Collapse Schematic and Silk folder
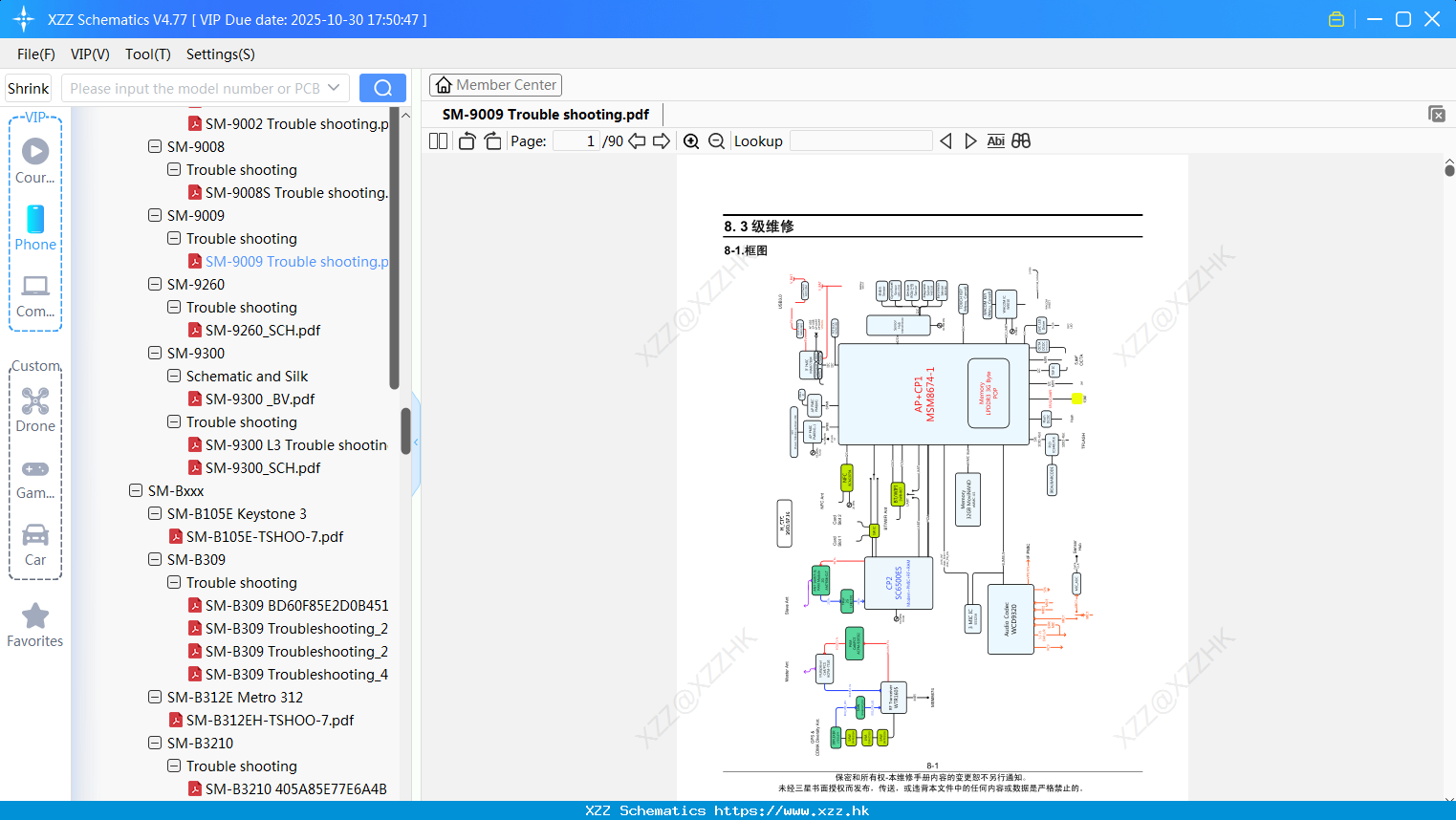 174,377
